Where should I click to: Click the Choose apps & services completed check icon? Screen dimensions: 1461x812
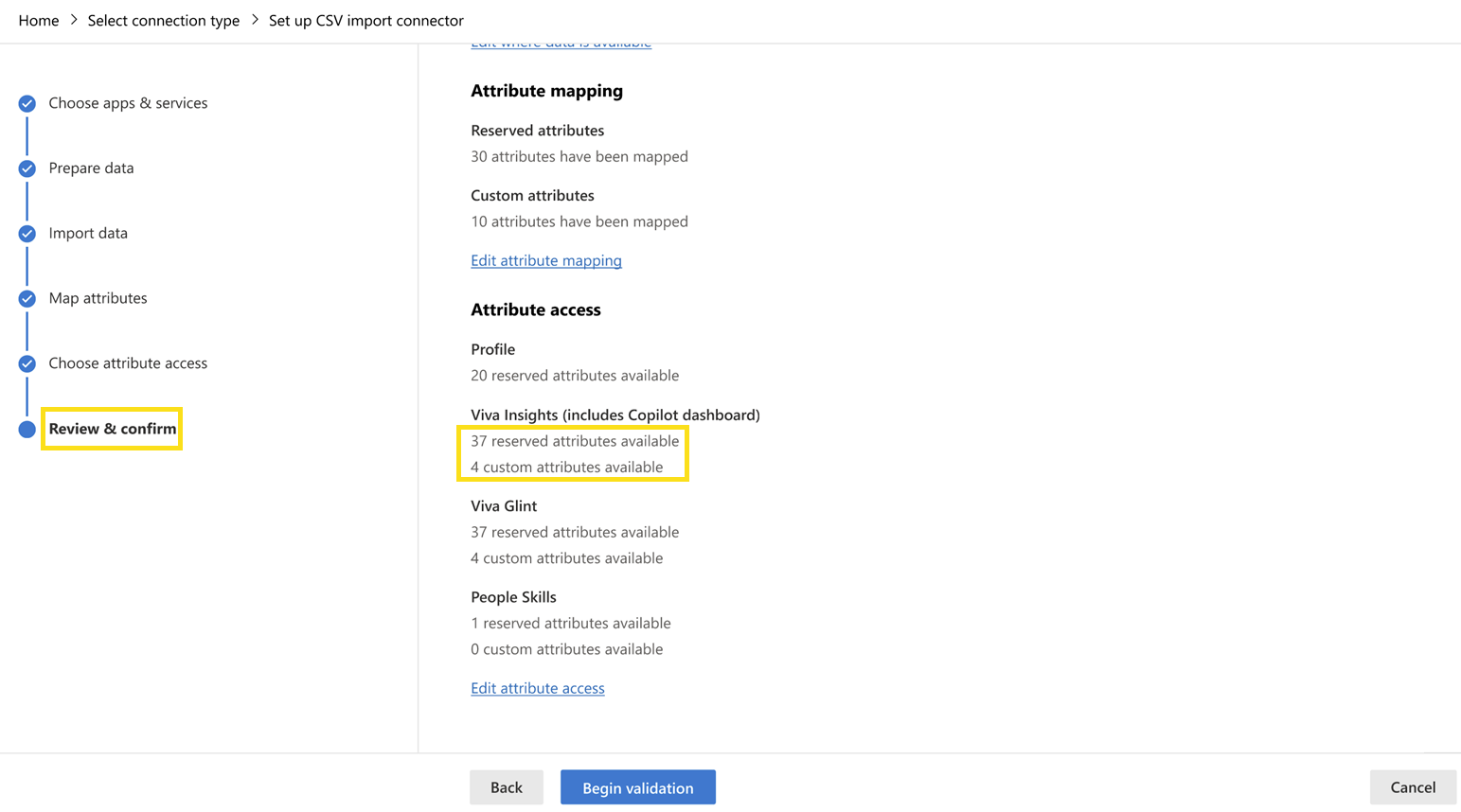tap(27, 103)
